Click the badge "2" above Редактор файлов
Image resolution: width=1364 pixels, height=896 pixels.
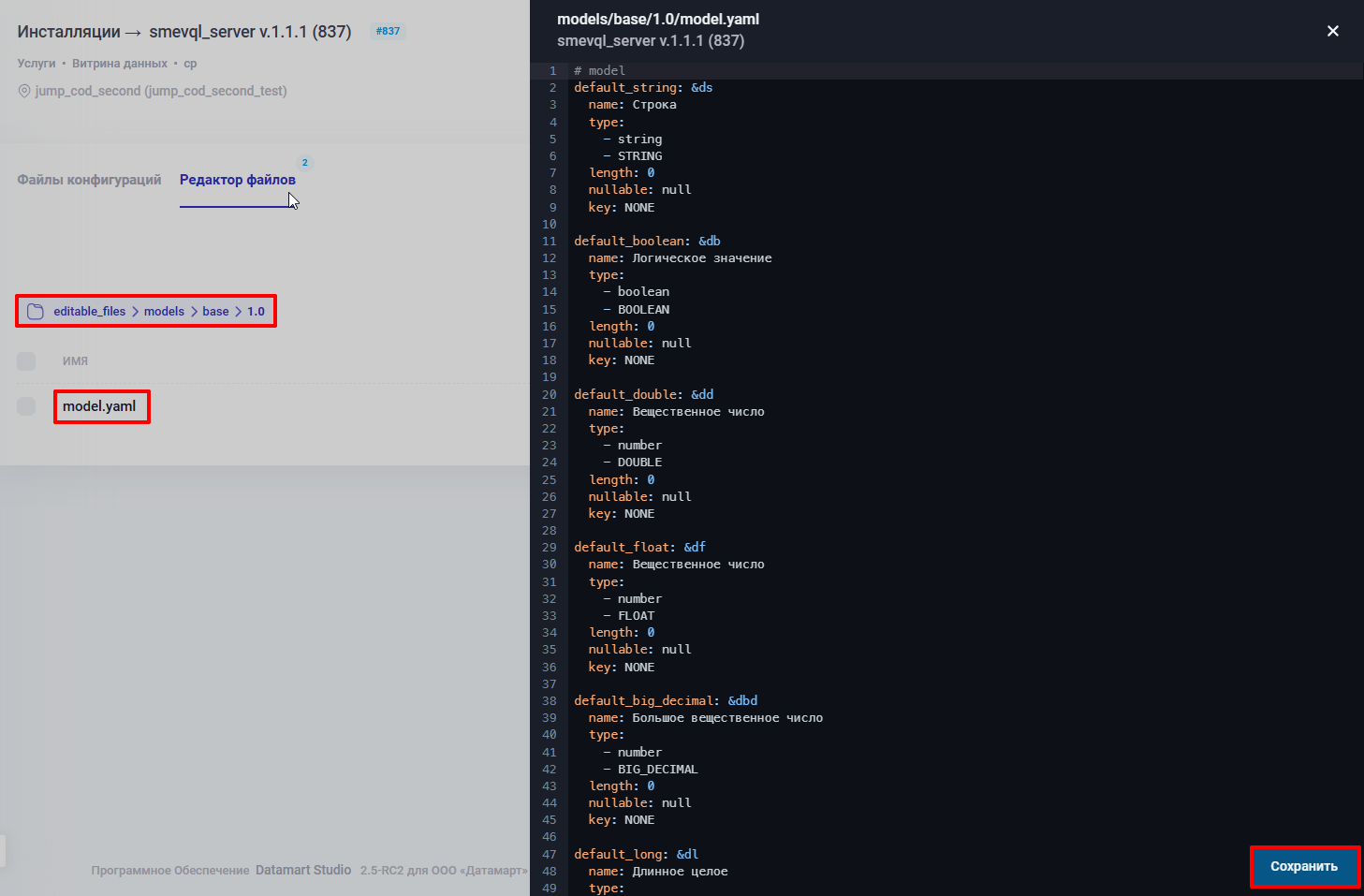[304, 163]
